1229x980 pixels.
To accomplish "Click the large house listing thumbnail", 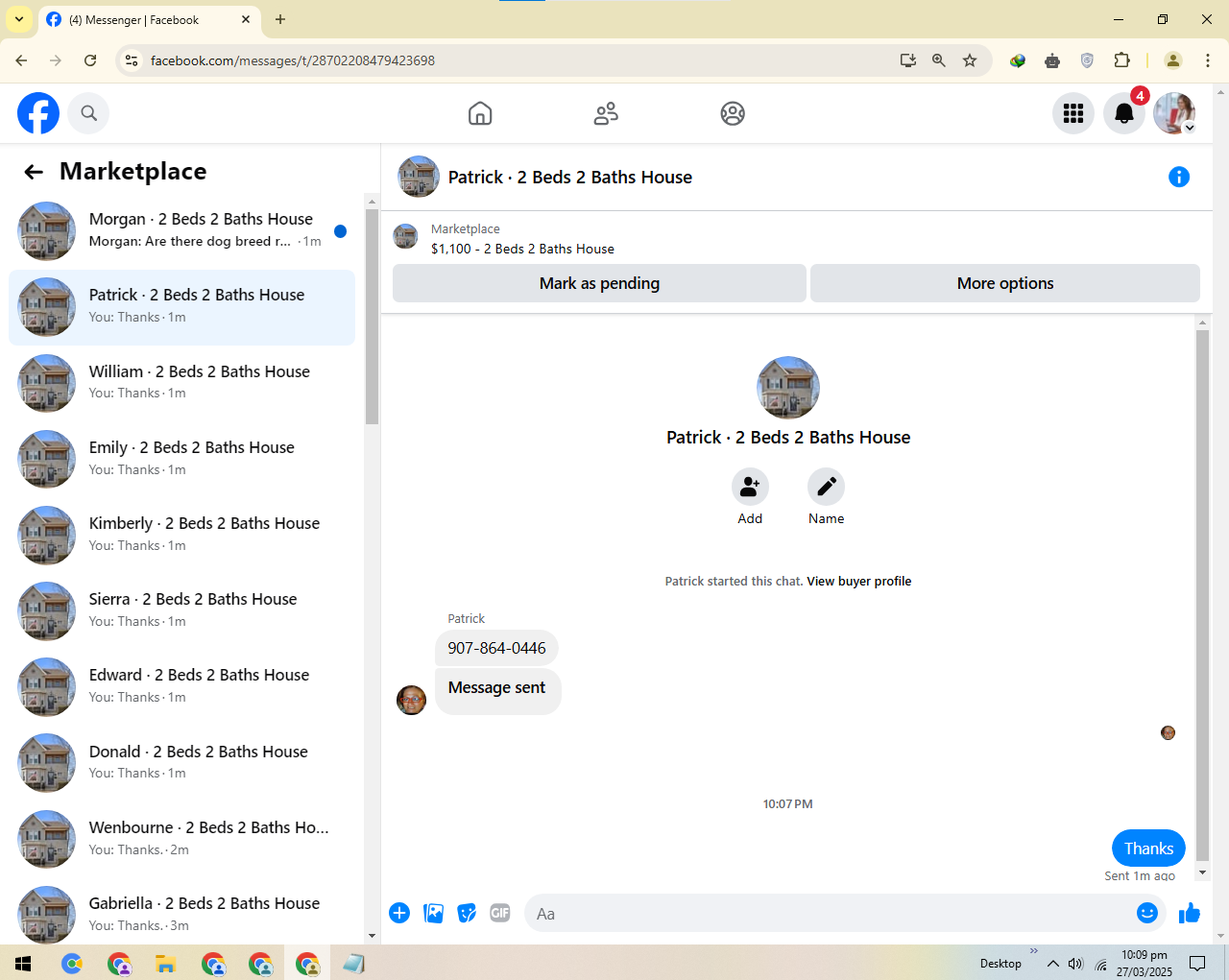I will tap(788, 388).
